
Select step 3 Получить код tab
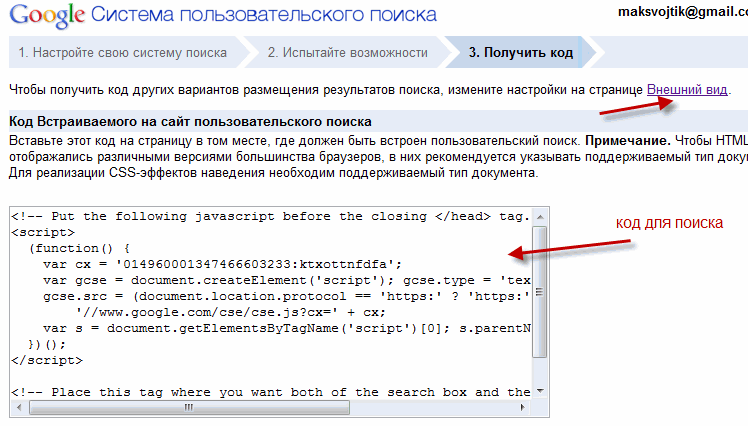coord(520,52)
